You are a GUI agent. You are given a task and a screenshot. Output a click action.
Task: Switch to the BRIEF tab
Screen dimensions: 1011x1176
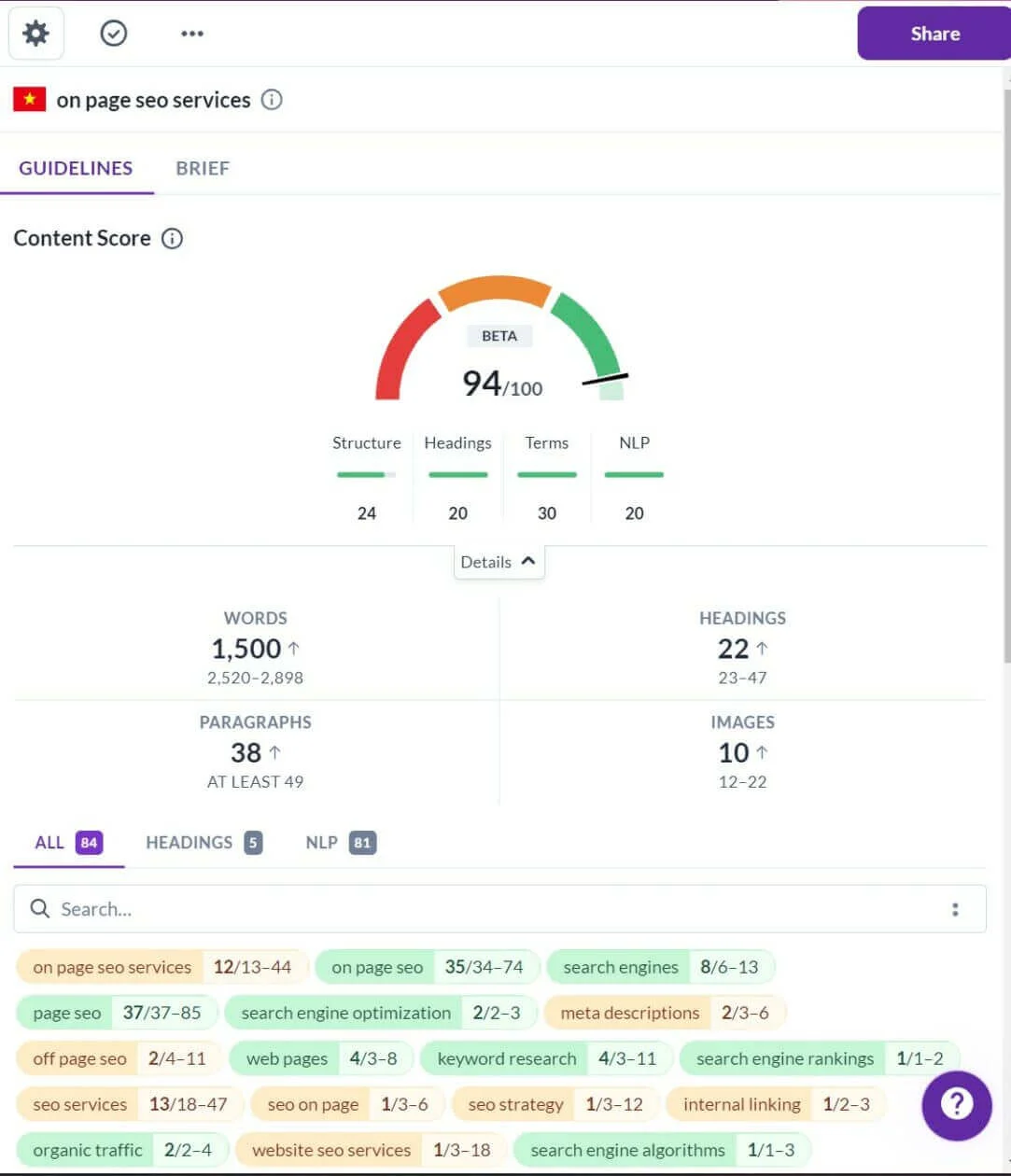tap(202, 168)
